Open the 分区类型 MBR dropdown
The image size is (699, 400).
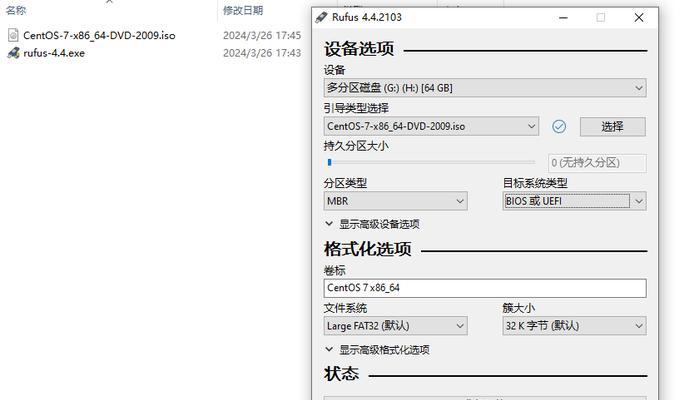[395, 201]
